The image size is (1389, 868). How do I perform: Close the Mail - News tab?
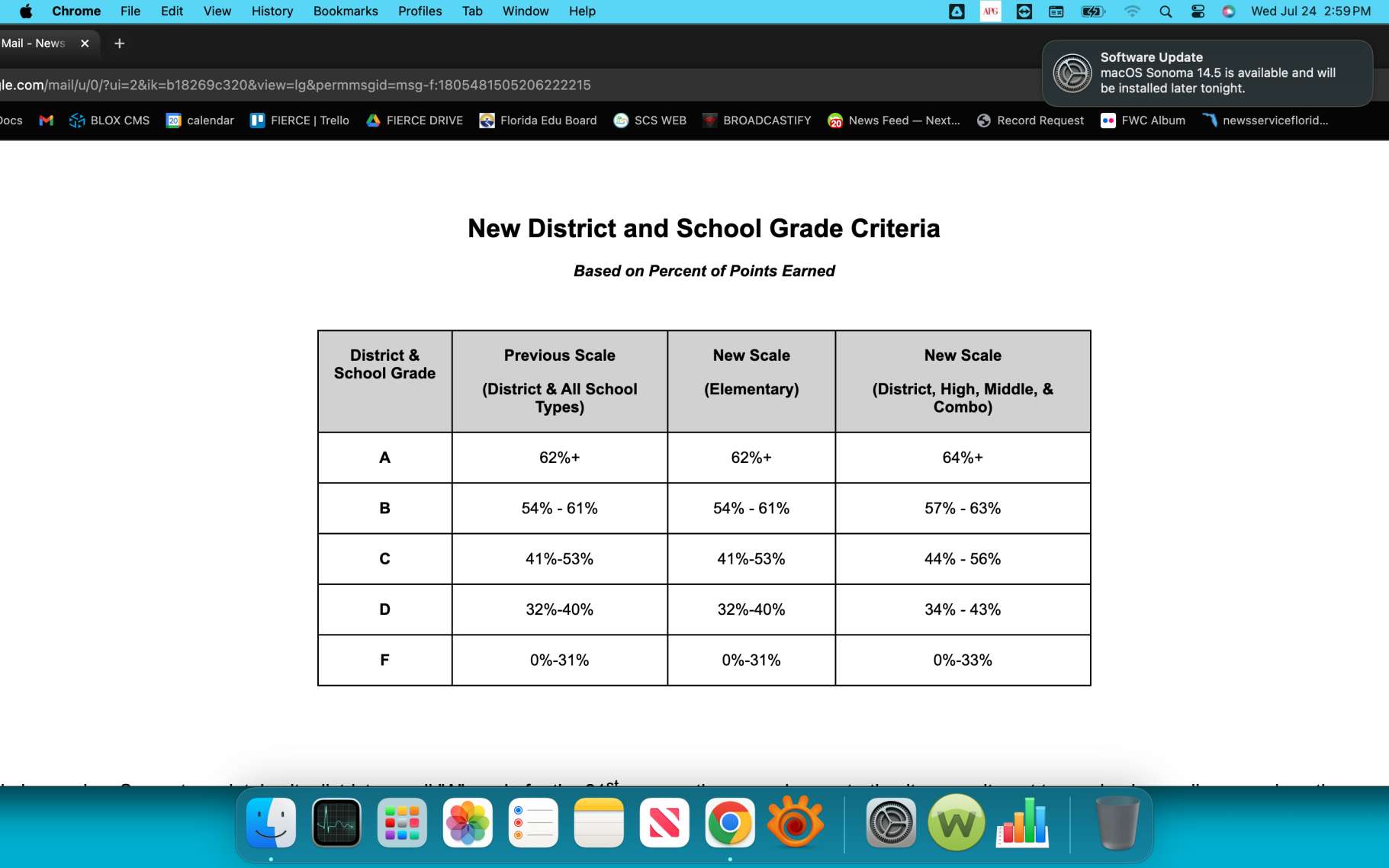(85, 43)
